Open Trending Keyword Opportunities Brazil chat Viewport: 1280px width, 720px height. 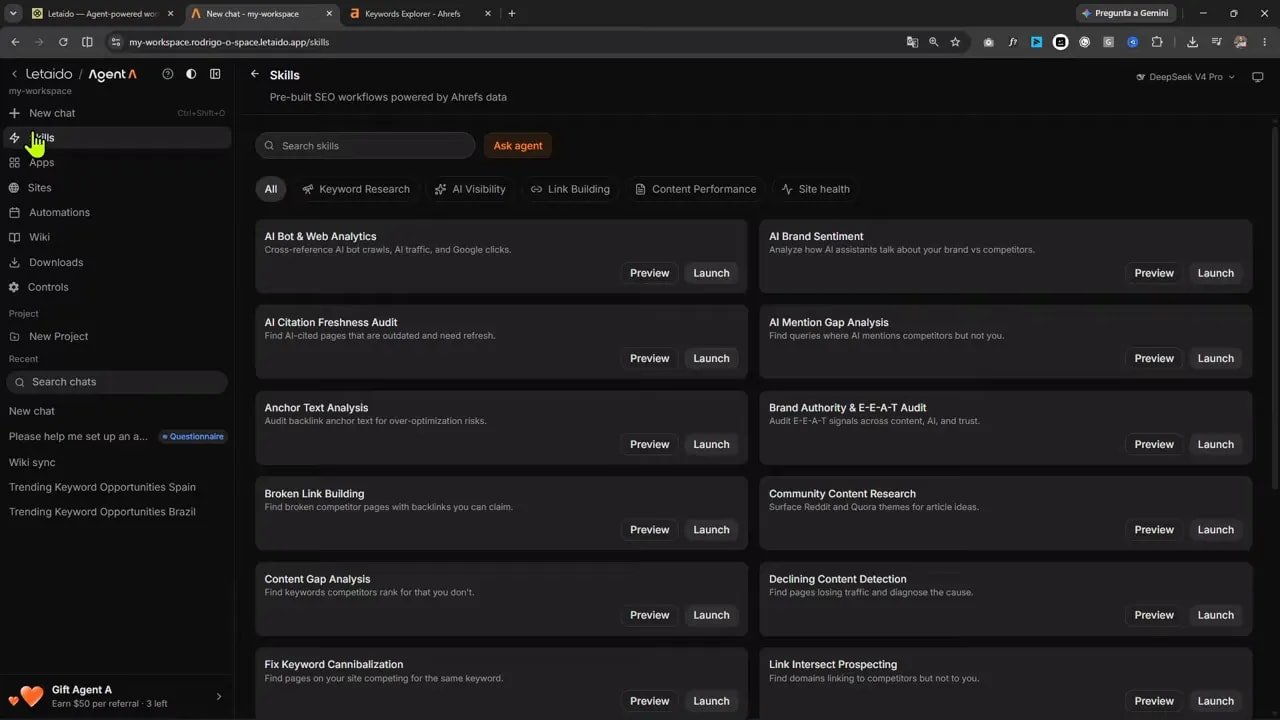[102, 512]
